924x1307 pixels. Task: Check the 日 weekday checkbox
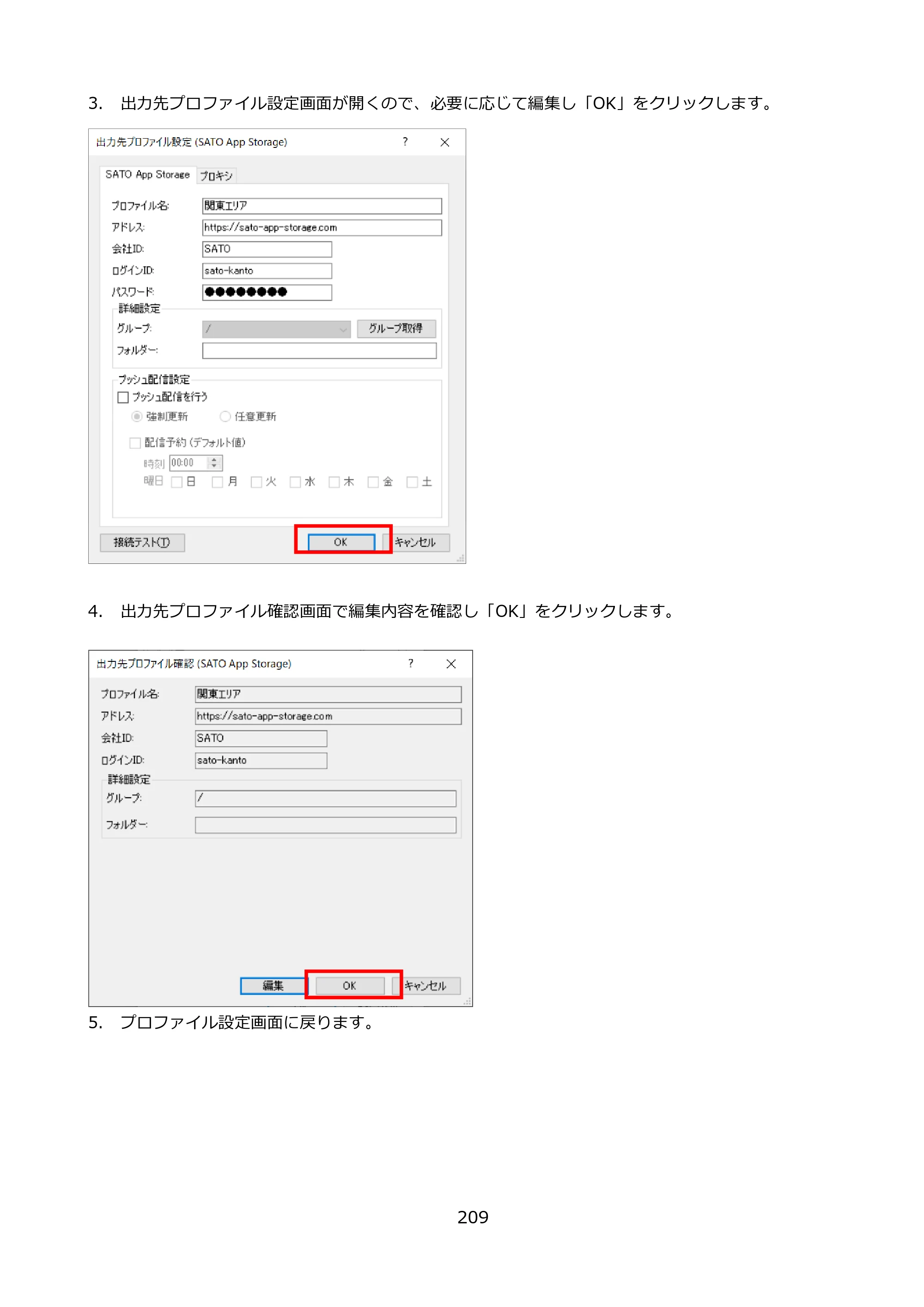[177, 482]
